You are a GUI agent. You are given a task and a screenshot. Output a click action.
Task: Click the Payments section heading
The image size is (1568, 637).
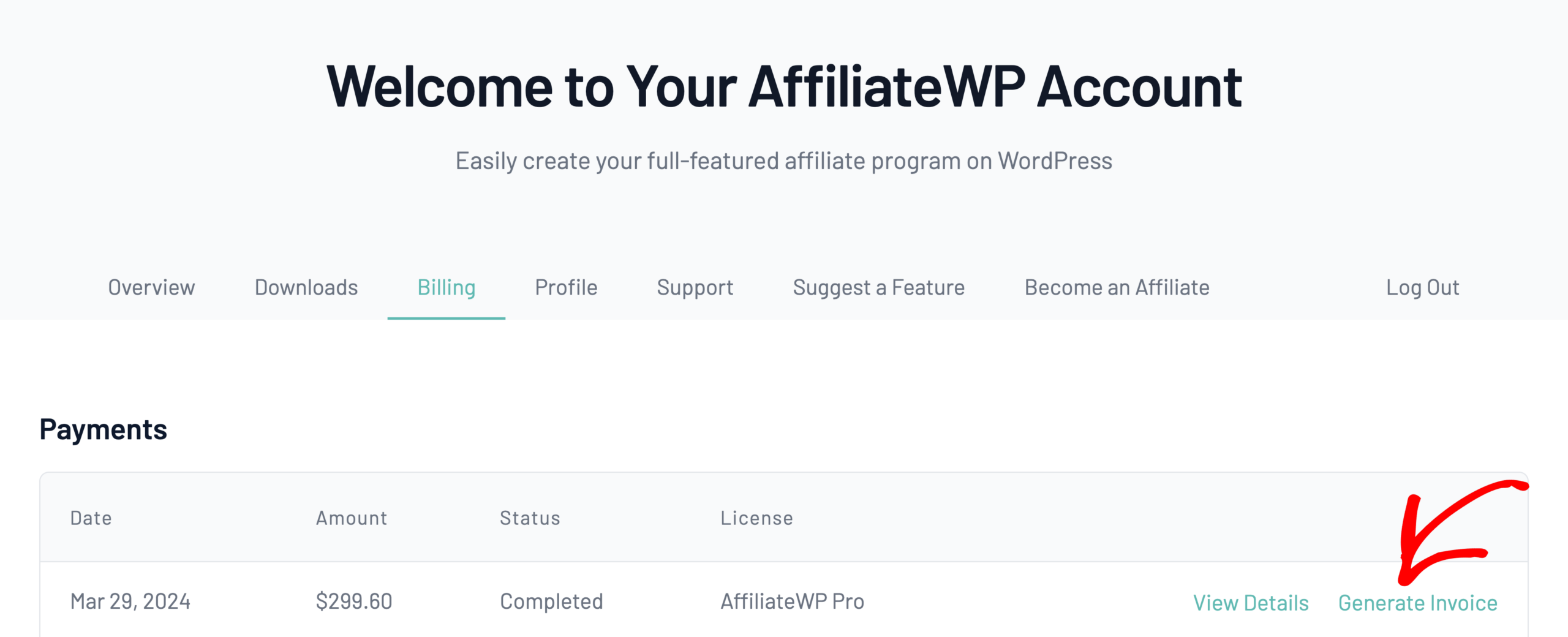click(x=103, y=429)
